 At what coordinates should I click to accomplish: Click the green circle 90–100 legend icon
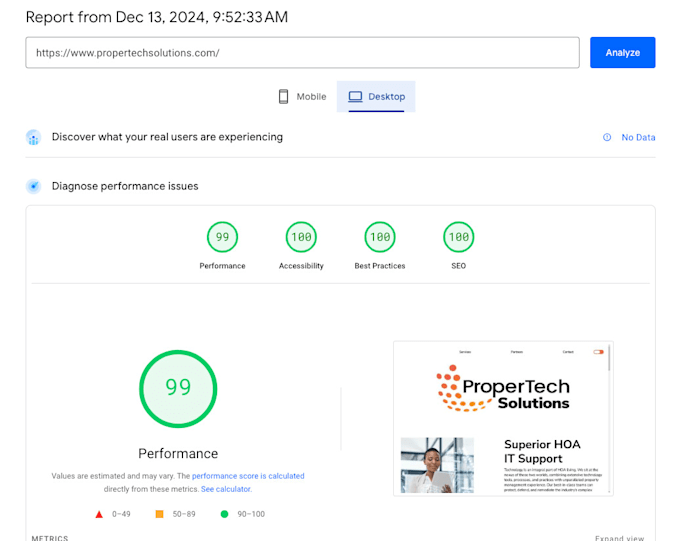(224, 514)
